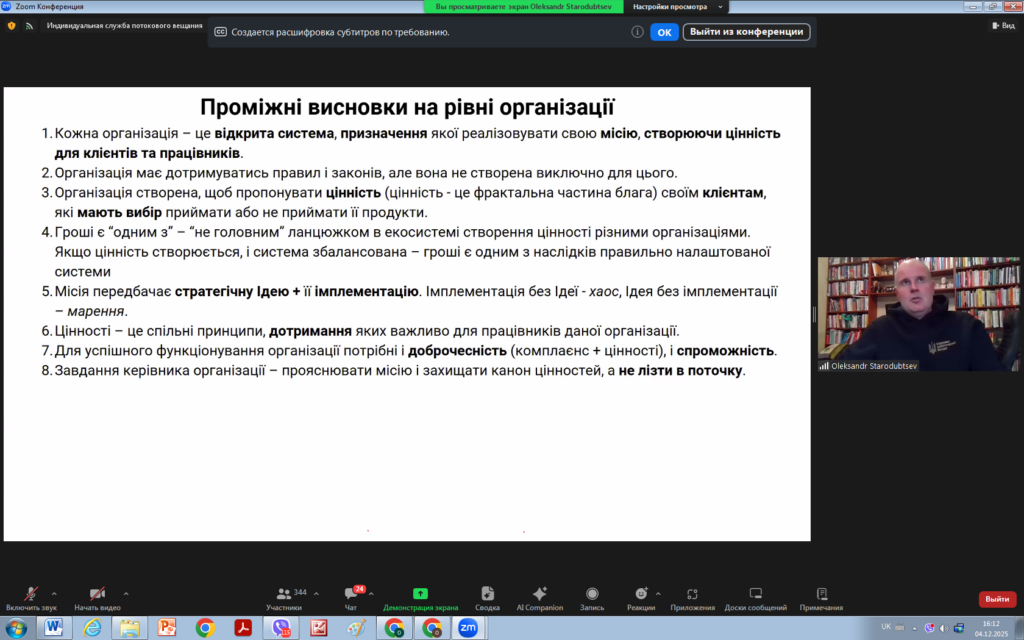
Task: Open Доски сообщений whiteboards
Action: click(x=756, y=595)
